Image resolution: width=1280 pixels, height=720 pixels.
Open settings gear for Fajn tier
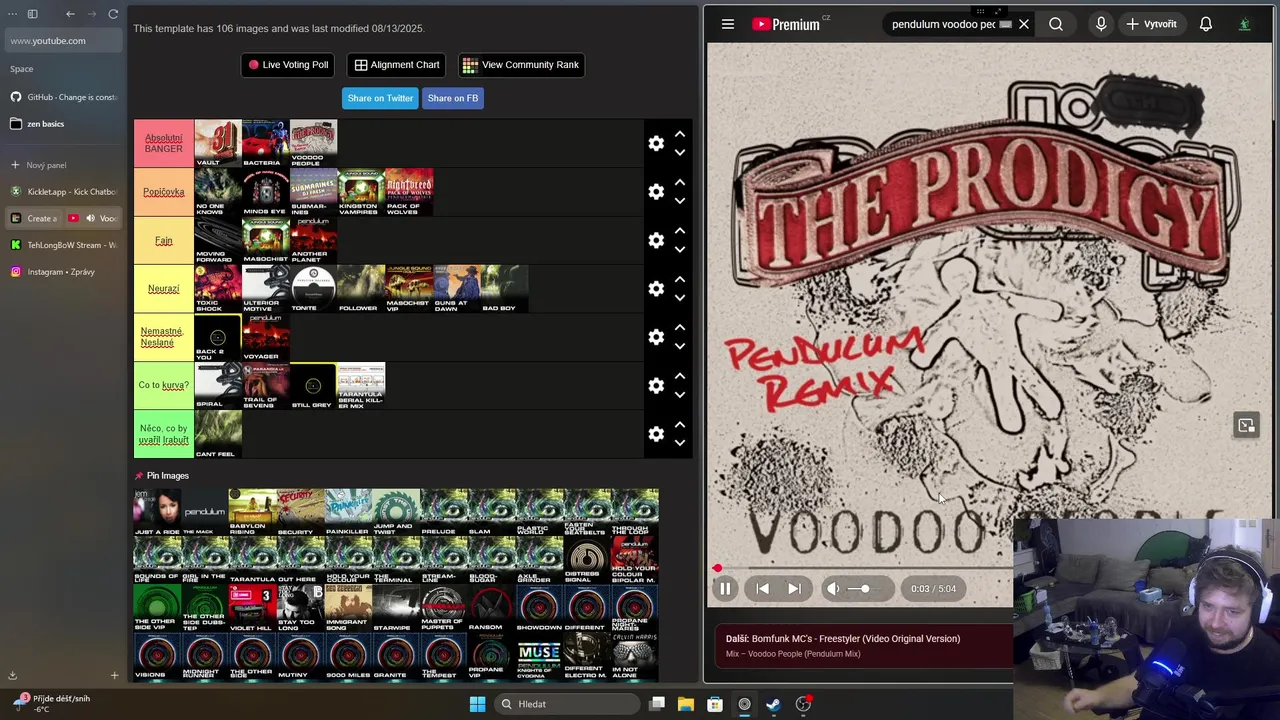tap(656, 240)
